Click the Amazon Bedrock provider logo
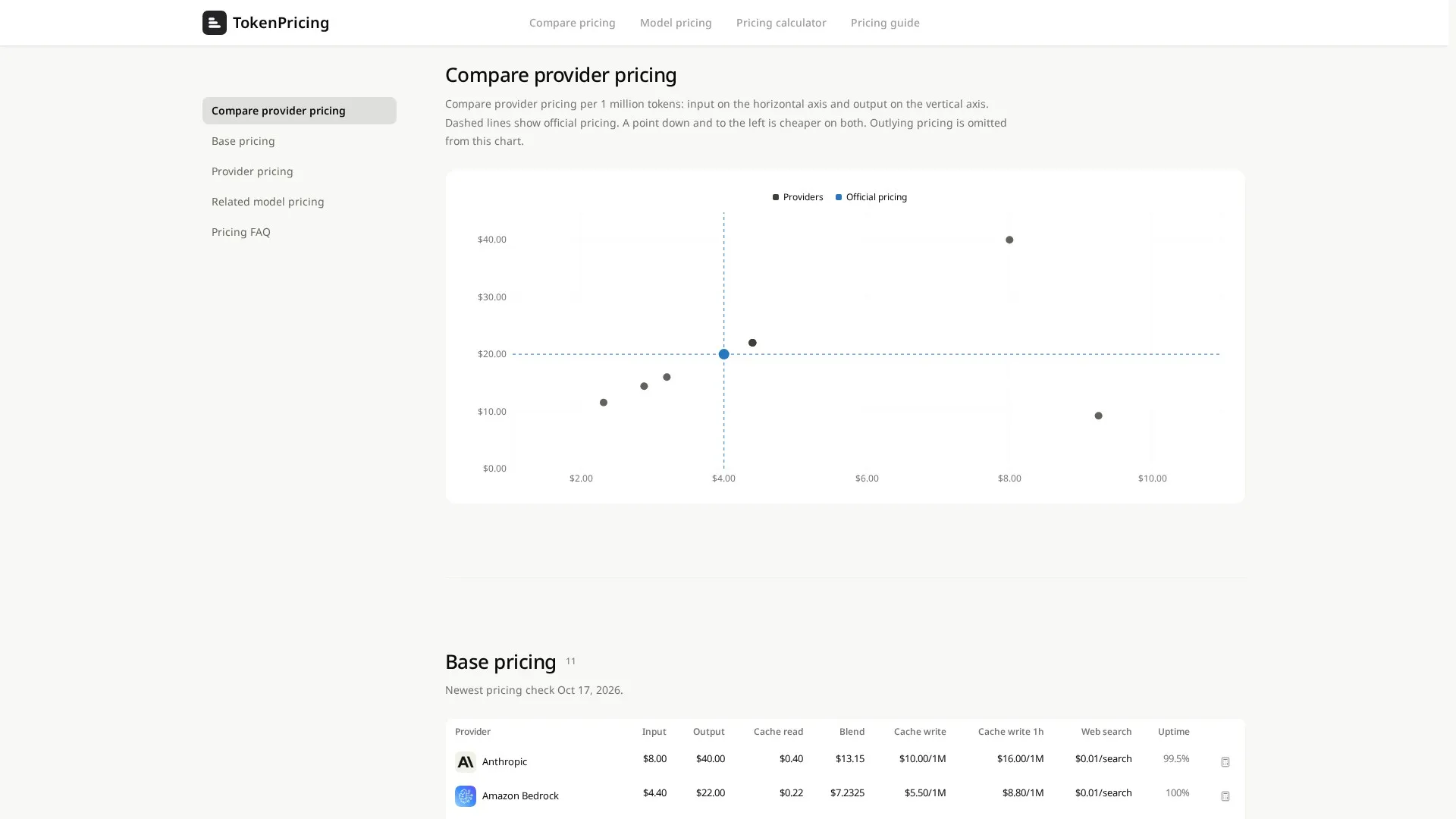The width and height of the screenshot is (1456, 819). tap(465, 795)
